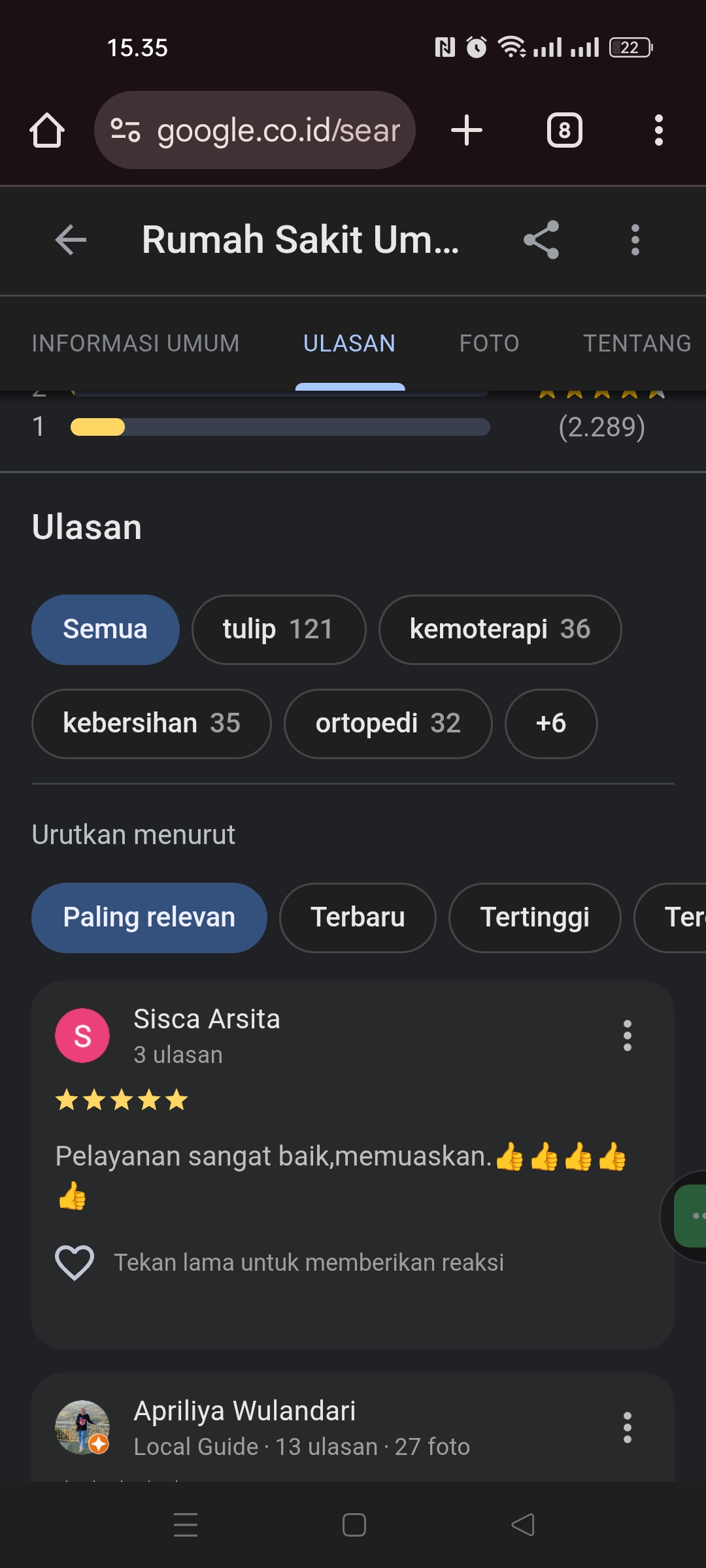This screenshot has height=1568, width=706.
Task: Switch to the Informasi Umum tab
Action: click(x=135, y=343)
